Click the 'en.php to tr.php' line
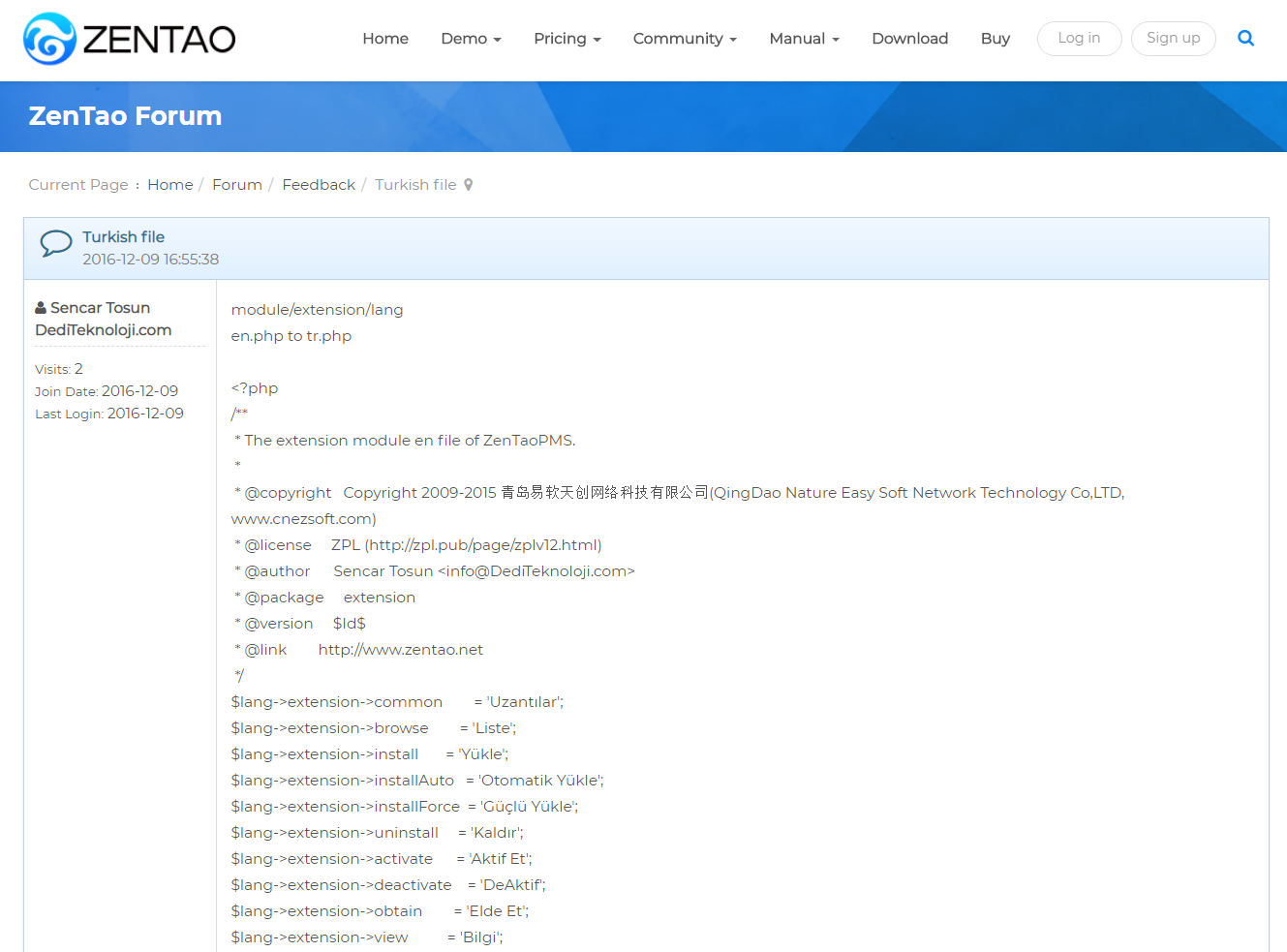 pos(291,336)
